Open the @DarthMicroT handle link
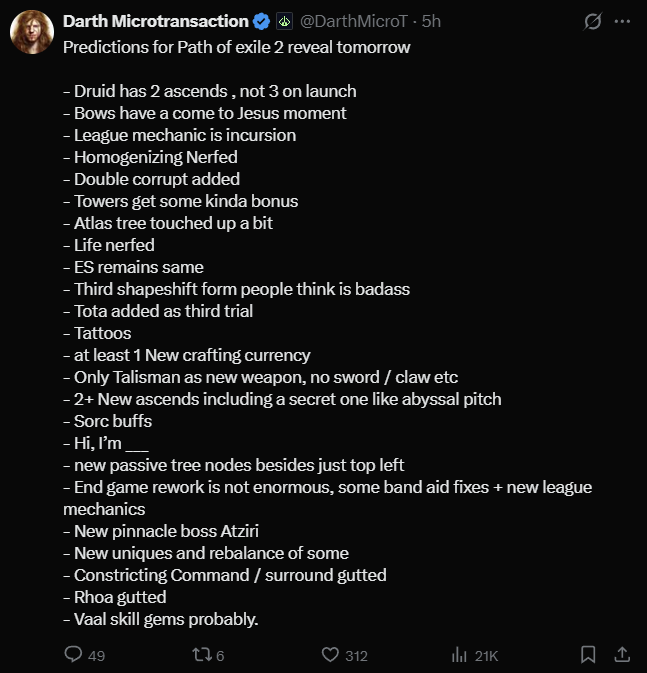The height and width of the screenshot is (673, 647). click(353, 21)
